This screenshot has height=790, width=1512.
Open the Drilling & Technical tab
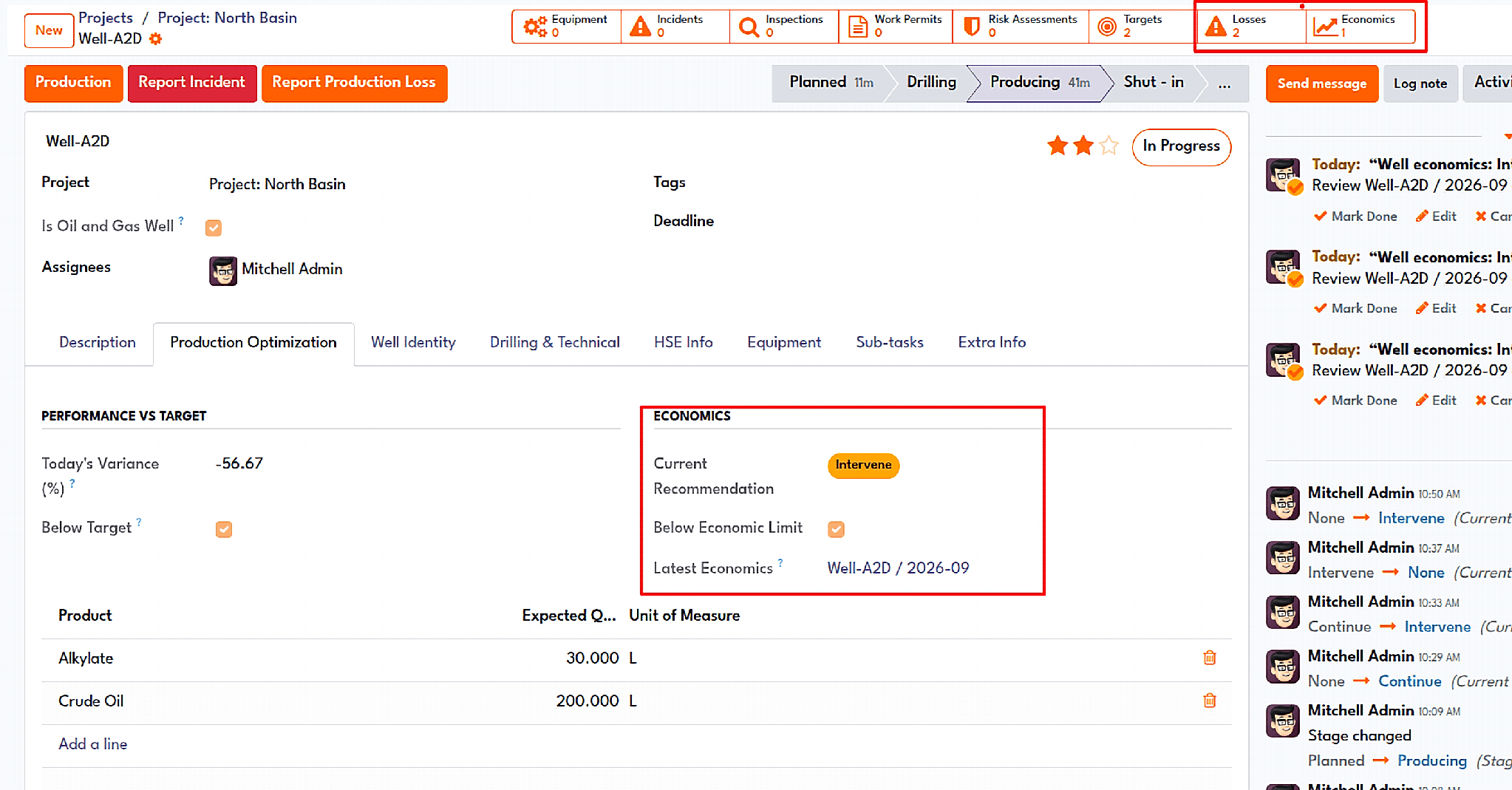554,342
